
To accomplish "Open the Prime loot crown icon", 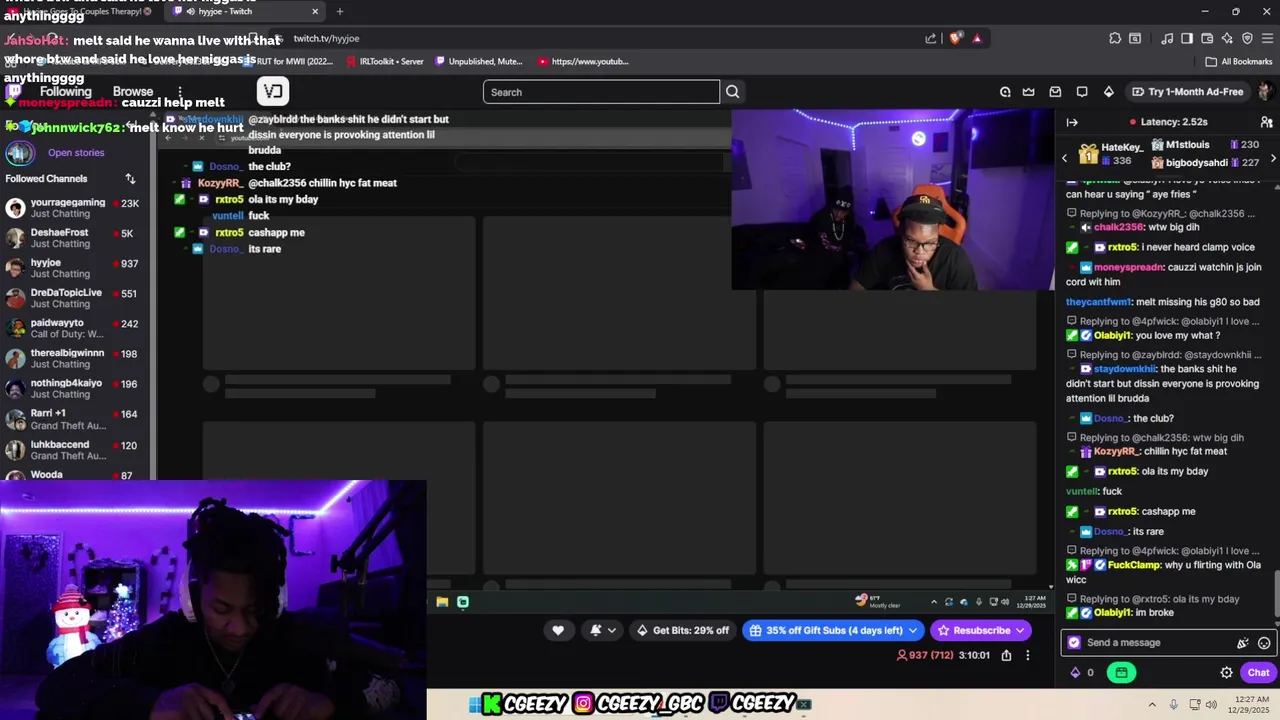I will 1028,92.
